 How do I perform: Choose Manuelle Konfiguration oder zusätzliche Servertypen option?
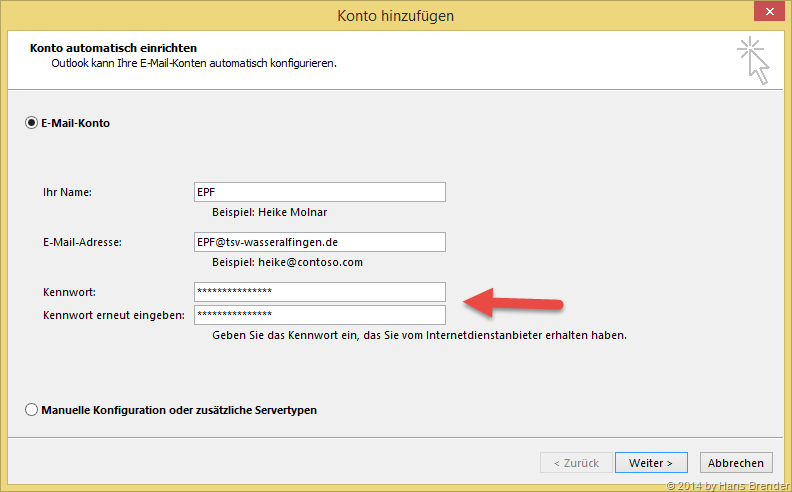31,410
